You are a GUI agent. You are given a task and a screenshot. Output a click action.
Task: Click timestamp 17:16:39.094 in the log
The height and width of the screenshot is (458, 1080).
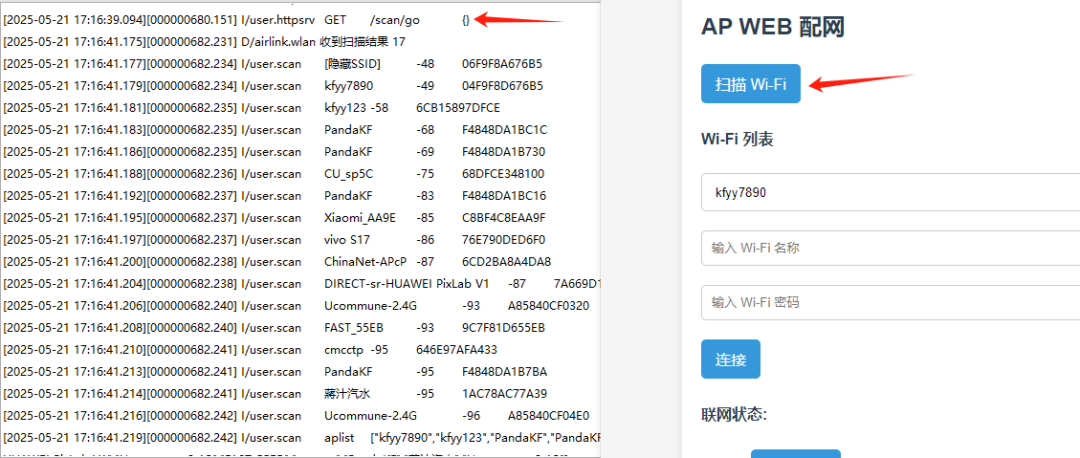(110, 21)
